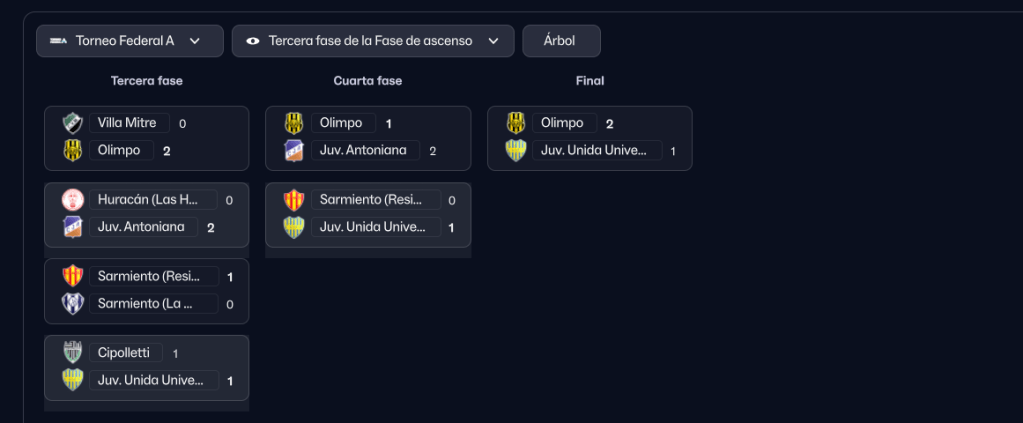Open the Villa Mitre team name link

point(129,123)
